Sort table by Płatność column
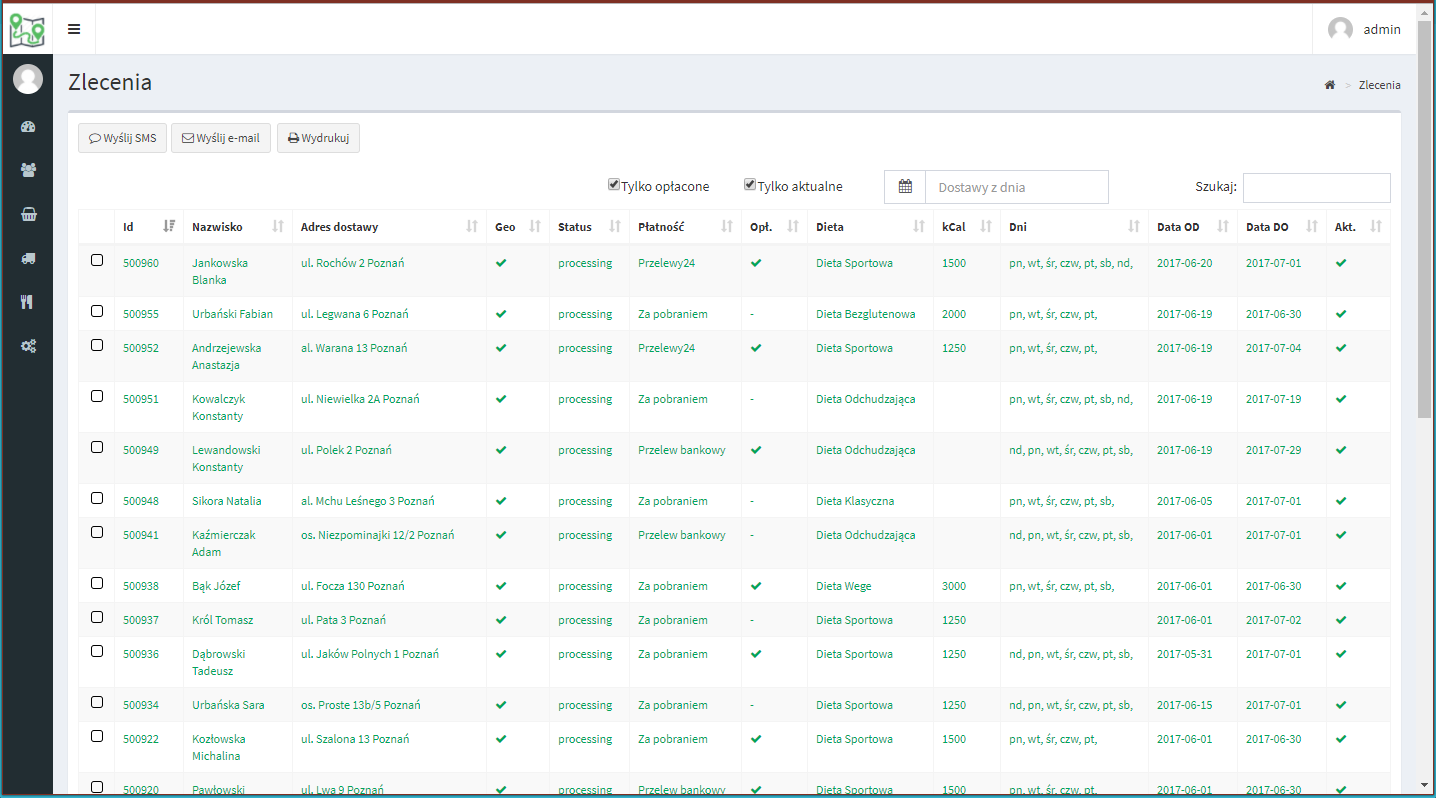 [x=686, y=227]
